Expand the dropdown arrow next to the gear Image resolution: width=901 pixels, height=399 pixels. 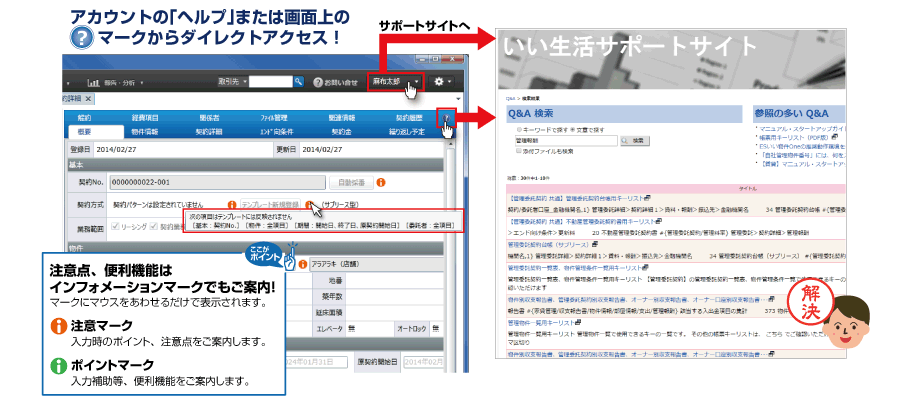tap(449, 83)
